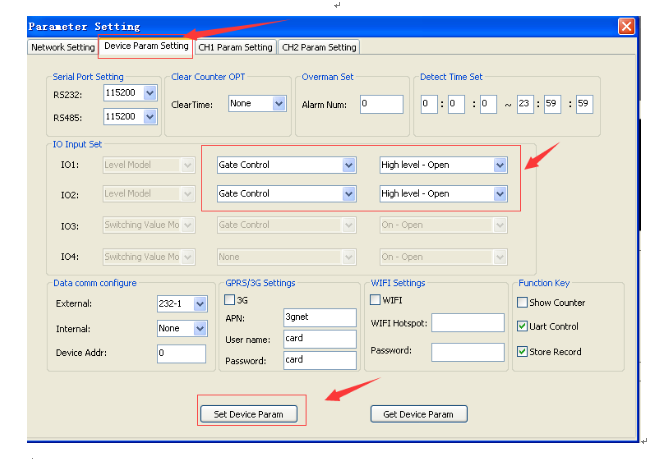Click the Get Device Param button
This screenshot has height=459, width=659.
[419, 413]
